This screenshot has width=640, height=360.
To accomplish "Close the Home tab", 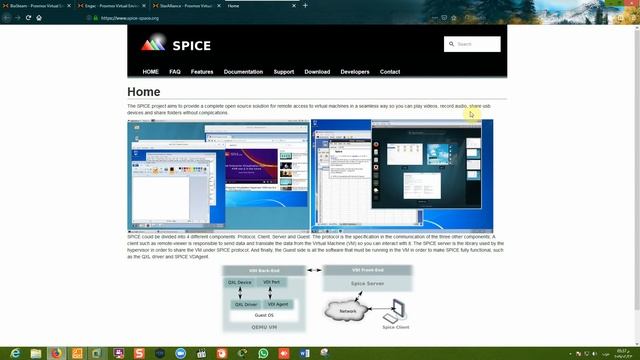I will 294,6.
